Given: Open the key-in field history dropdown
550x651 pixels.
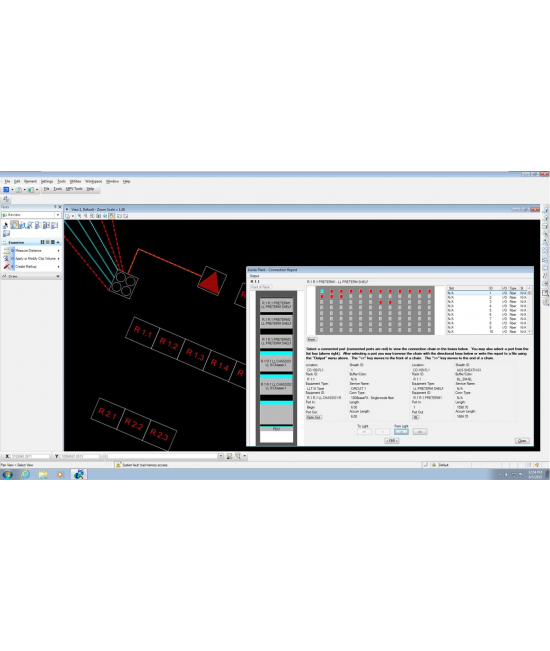Looking at the screenshot, I should pos(221,456).
